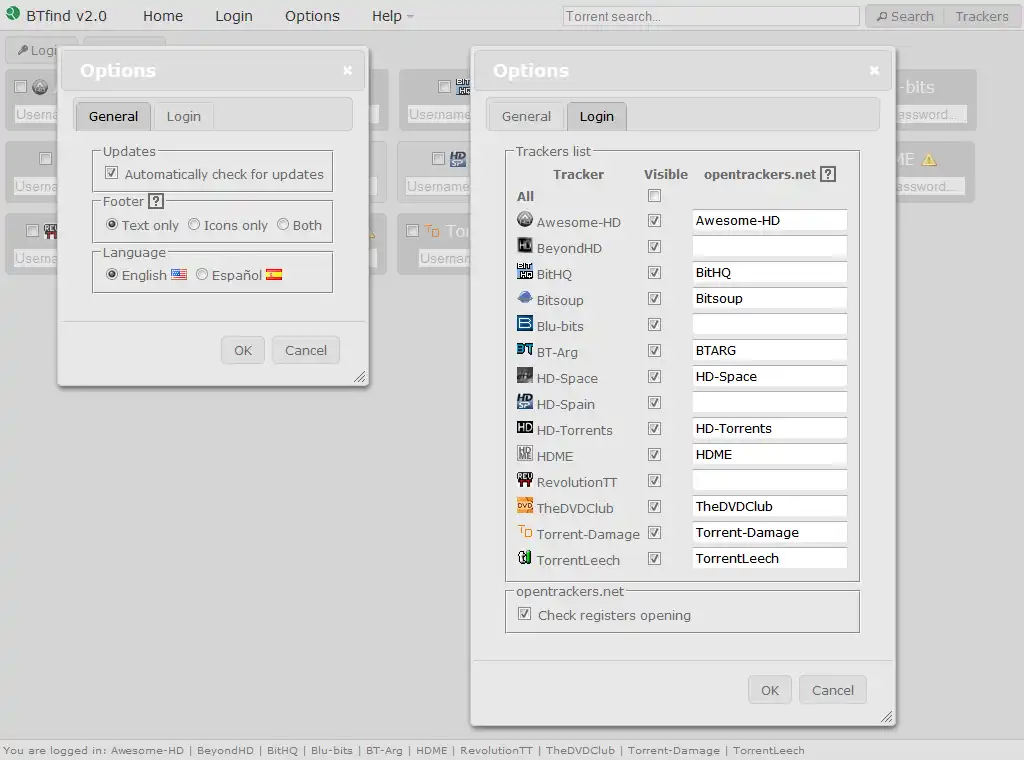This screenshot has height=760, width=1024.
Task: Click the BTfind logo icon
Action: click(x=12, y=13)
